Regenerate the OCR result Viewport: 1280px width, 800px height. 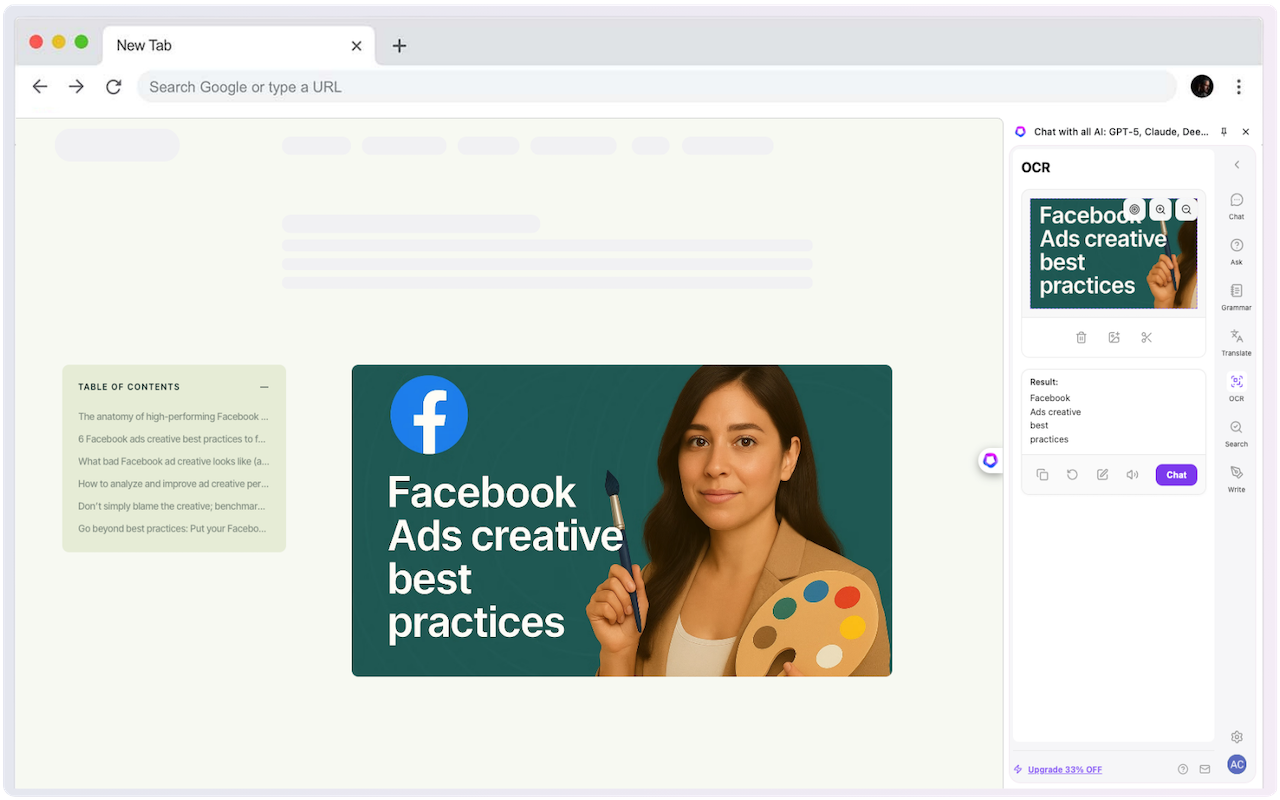1072,475
